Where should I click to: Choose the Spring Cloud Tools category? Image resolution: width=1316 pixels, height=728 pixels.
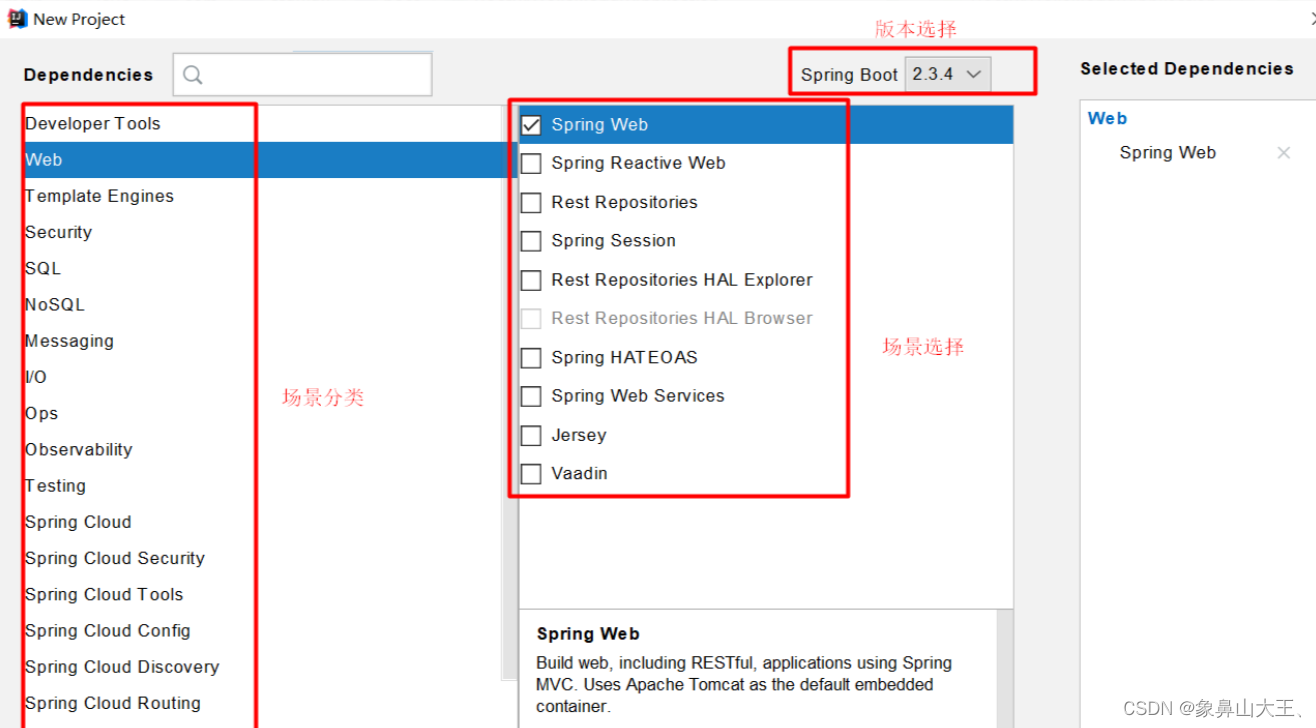(x=264, y=595)
